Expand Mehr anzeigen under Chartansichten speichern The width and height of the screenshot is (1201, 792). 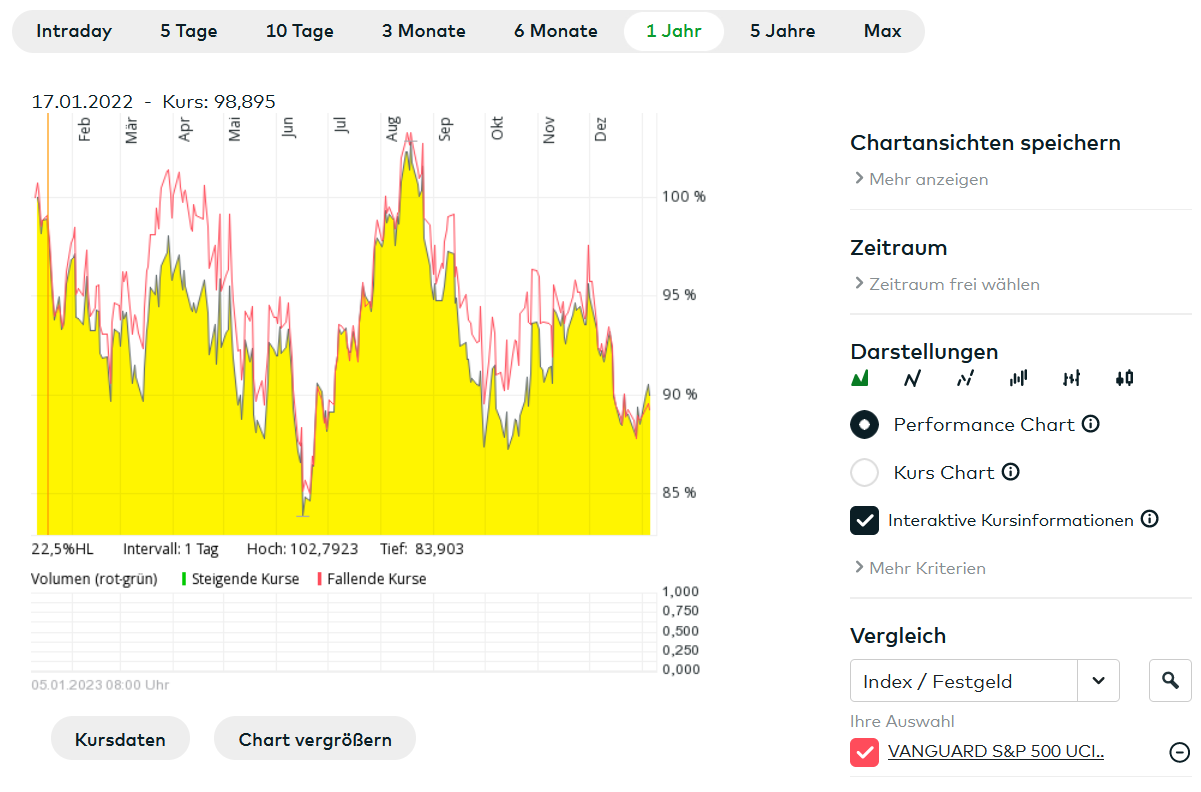point(920,179)
